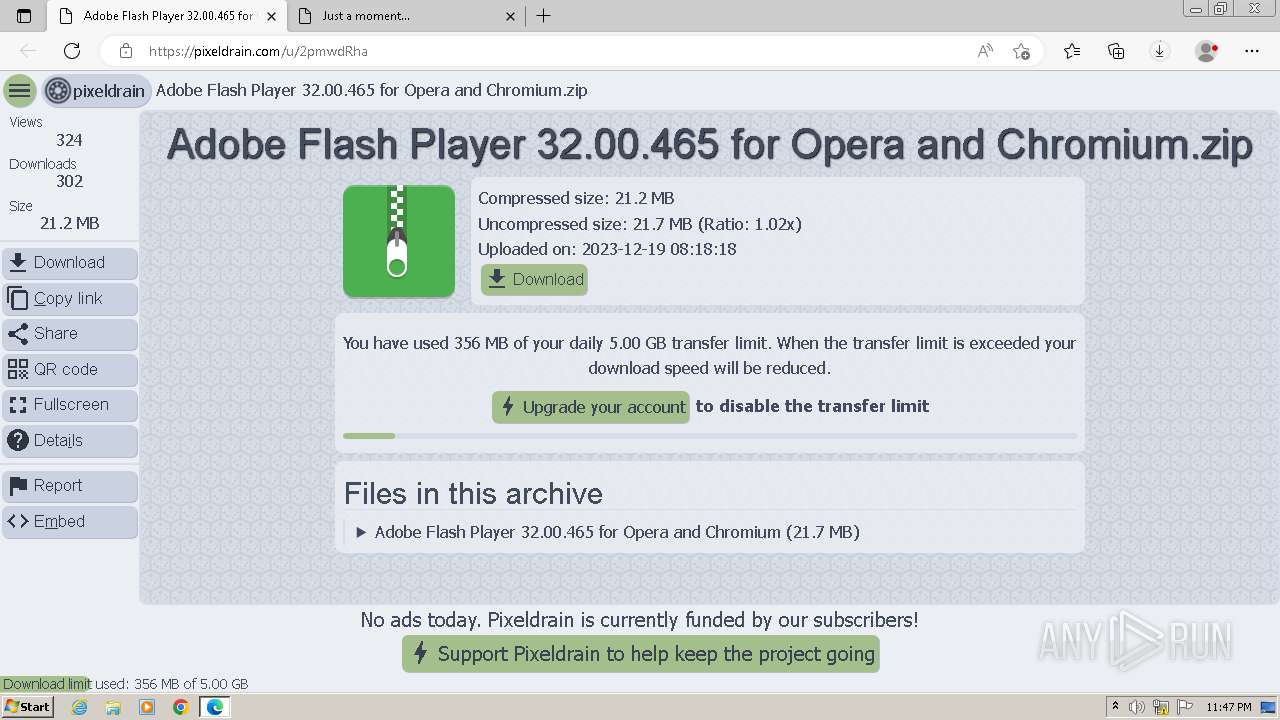Report this file

70,486
